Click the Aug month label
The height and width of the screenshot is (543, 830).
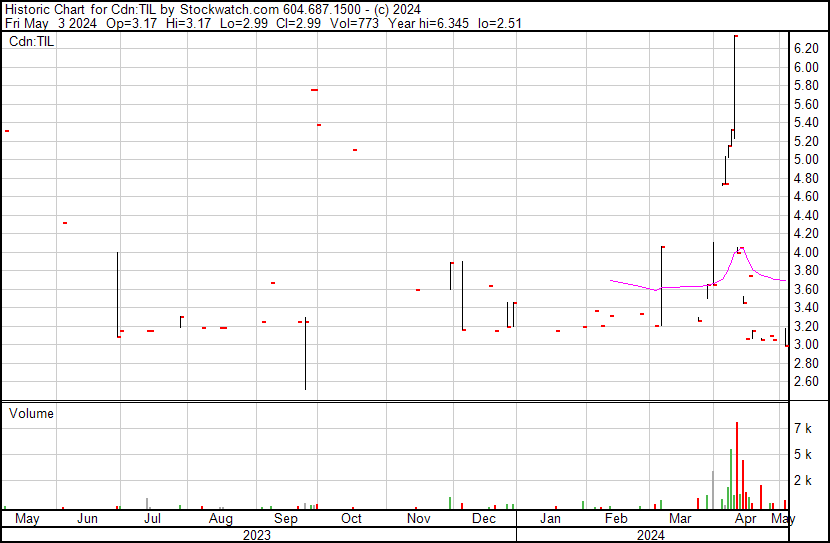221,519
